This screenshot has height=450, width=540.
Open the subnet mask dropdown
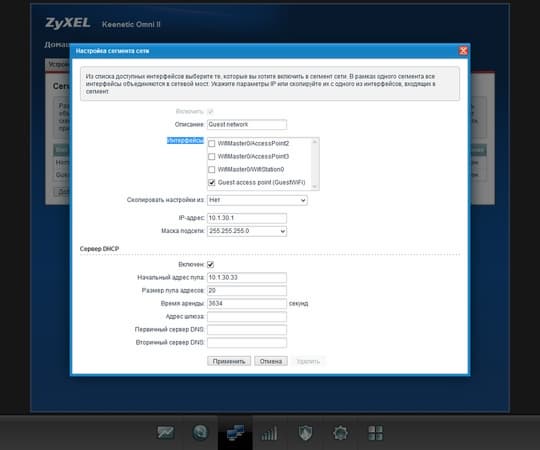[247, 231]
